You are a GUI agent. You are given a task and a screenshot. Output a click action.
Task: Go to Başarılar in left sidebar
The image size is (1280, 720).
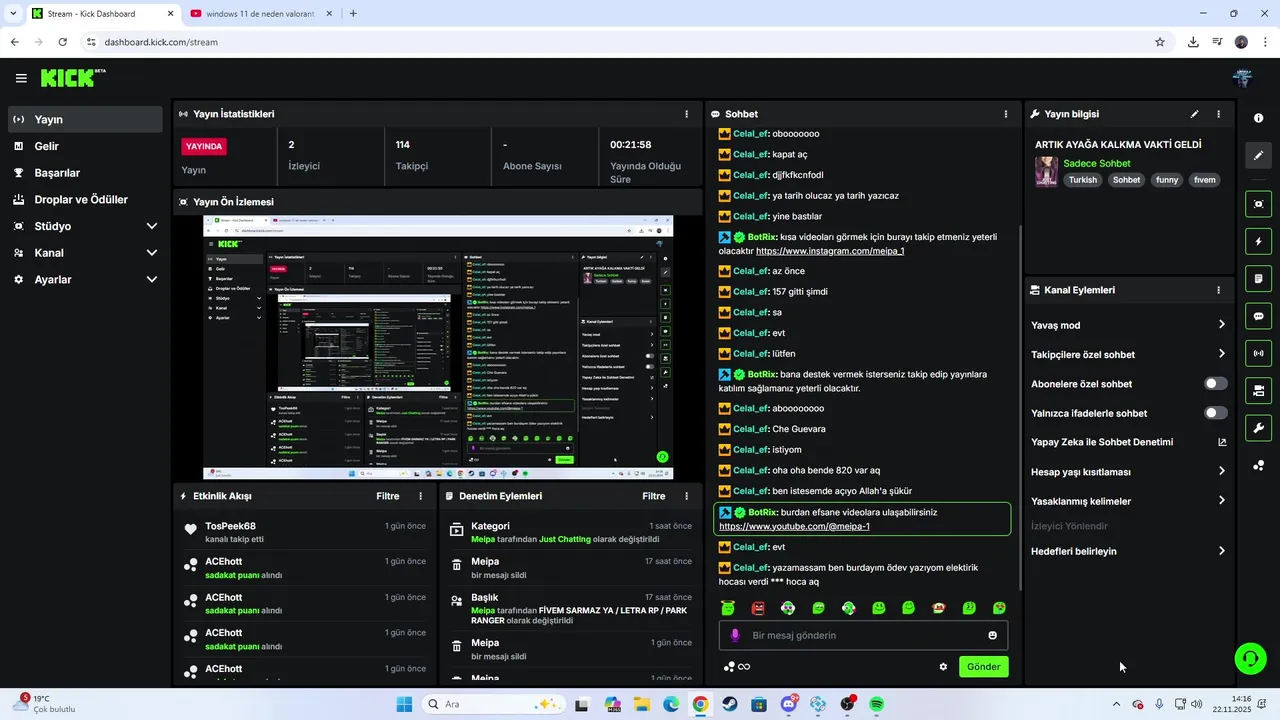coord(85,173)
